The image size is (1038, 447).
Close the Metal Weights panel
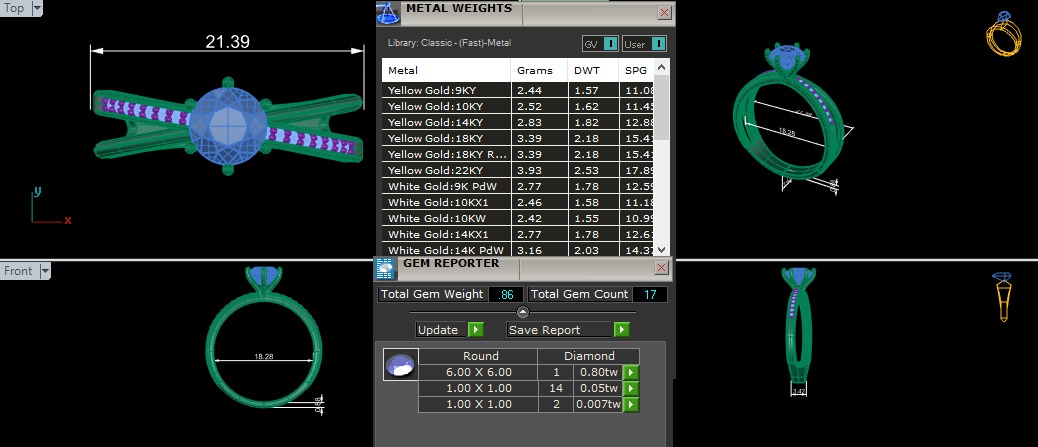pos(665,13)
